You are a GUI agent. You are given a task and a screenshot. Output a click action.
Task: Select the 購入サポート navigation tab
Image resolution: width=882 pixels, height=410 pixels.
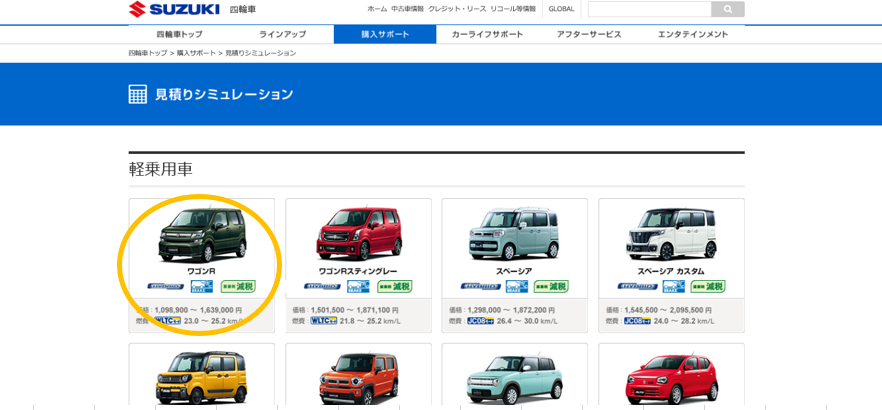tap(385, 34)
